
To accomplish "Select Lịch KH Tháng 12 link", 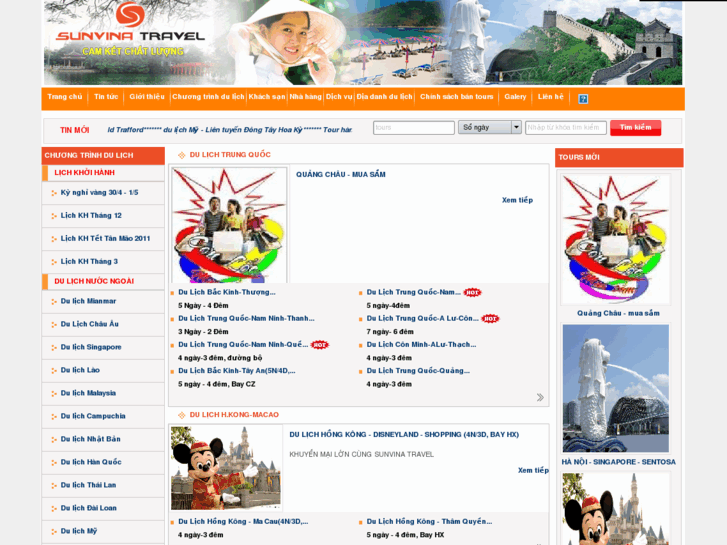I will tap(91, 216).
